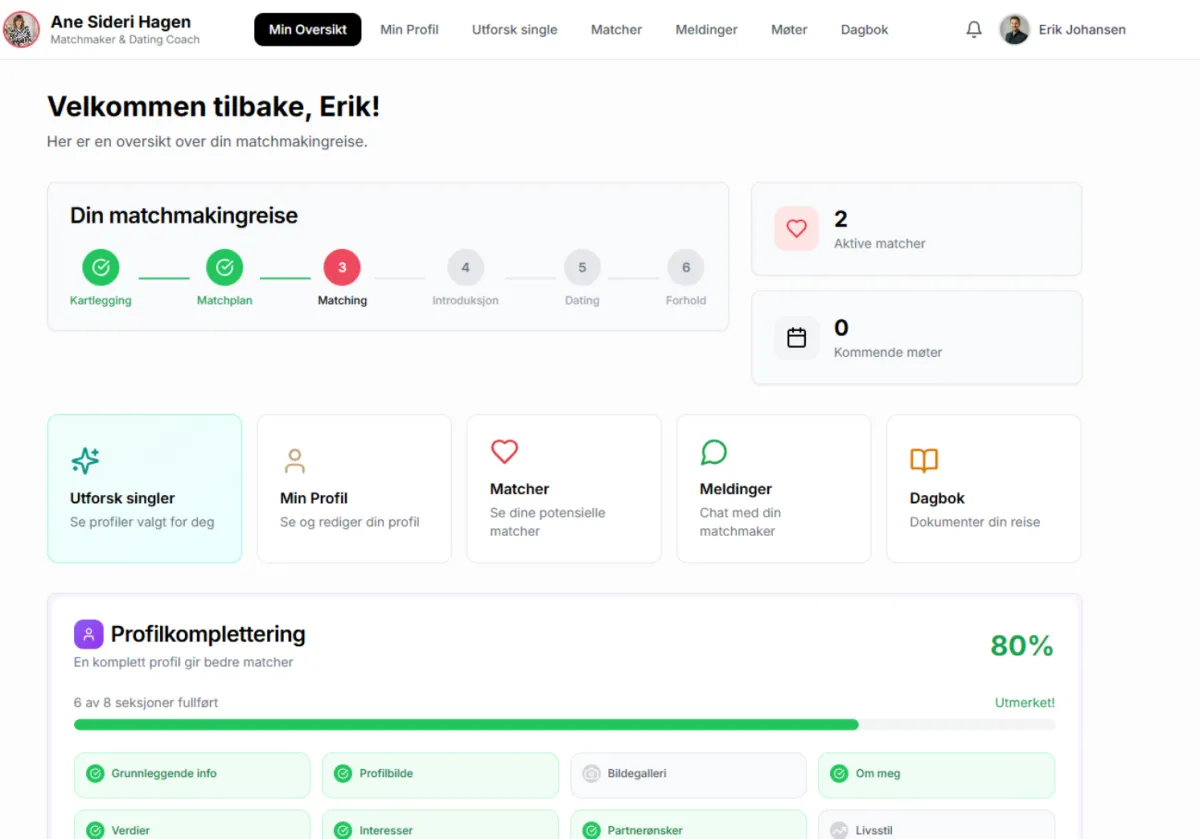
Task: Click the sparkle icon in Utforsk singler card
Action: coord(85,460)
